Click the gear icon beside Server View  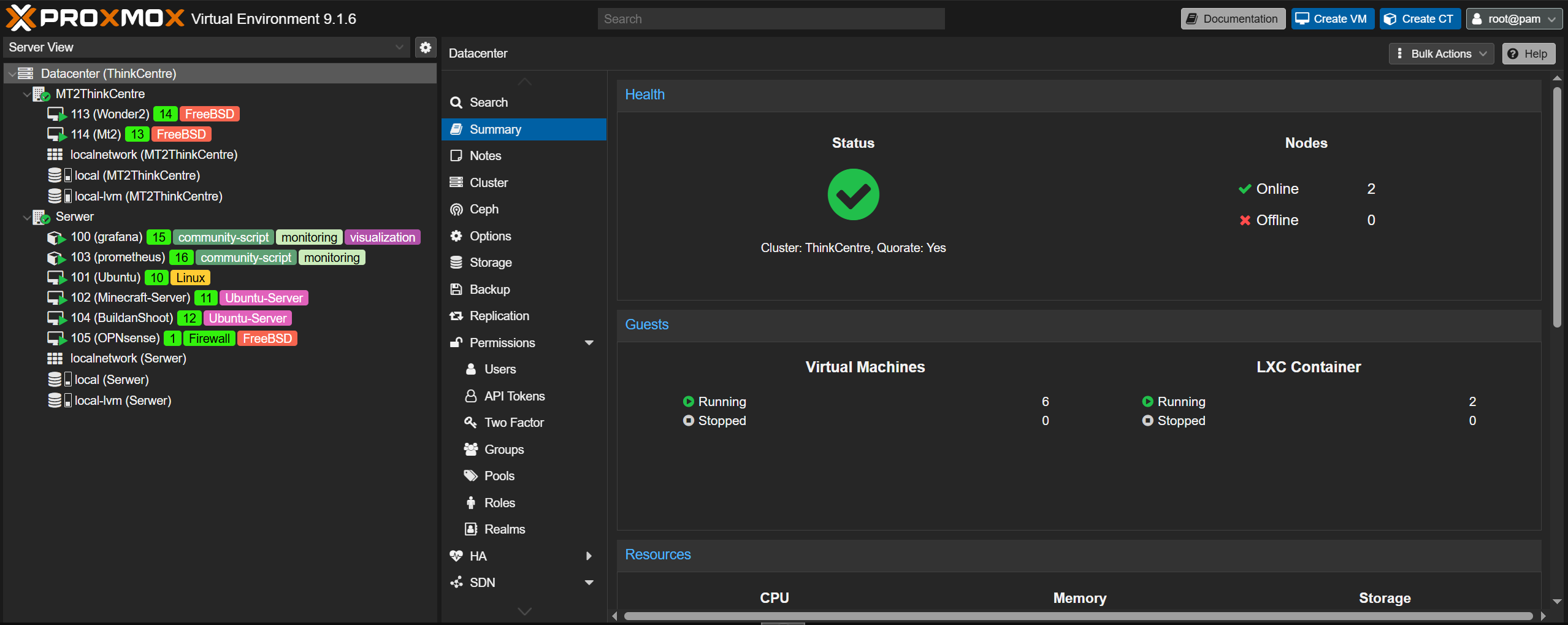(x=426, y=47)
